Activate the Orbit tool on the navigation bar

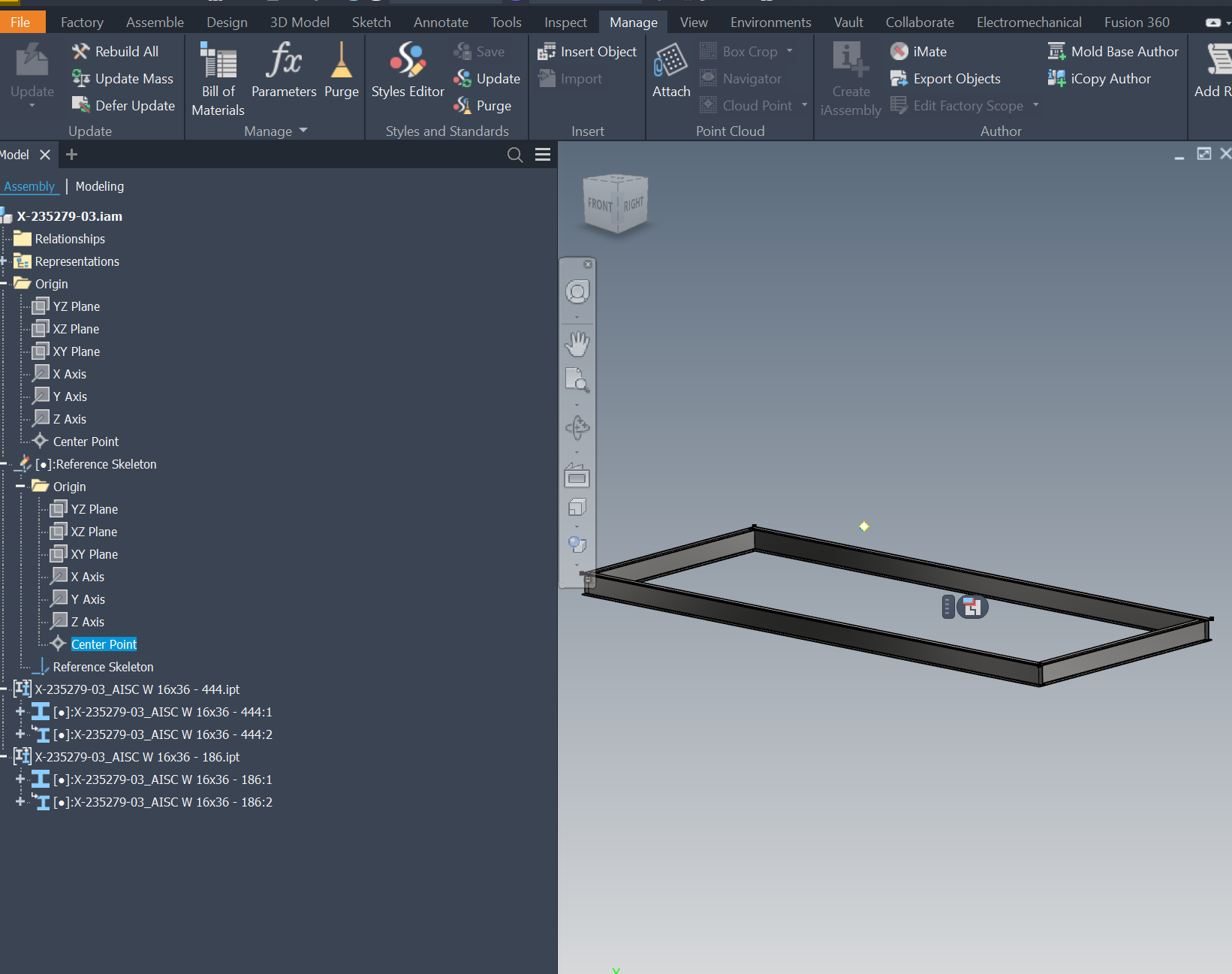click(x=577, y=427)
